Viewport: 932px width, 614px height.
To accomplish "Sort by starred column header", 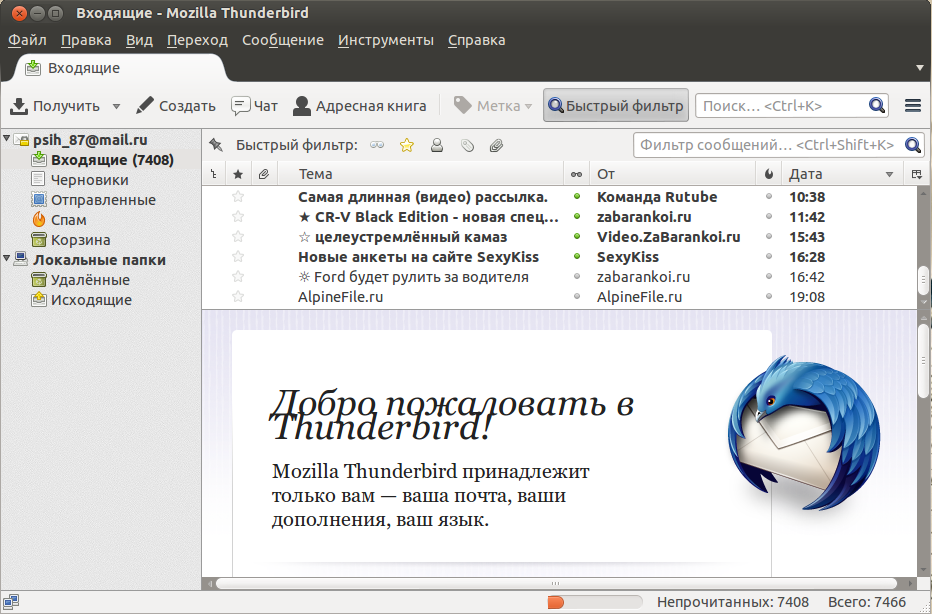I will pyautogui.click(x=238, y=174).
